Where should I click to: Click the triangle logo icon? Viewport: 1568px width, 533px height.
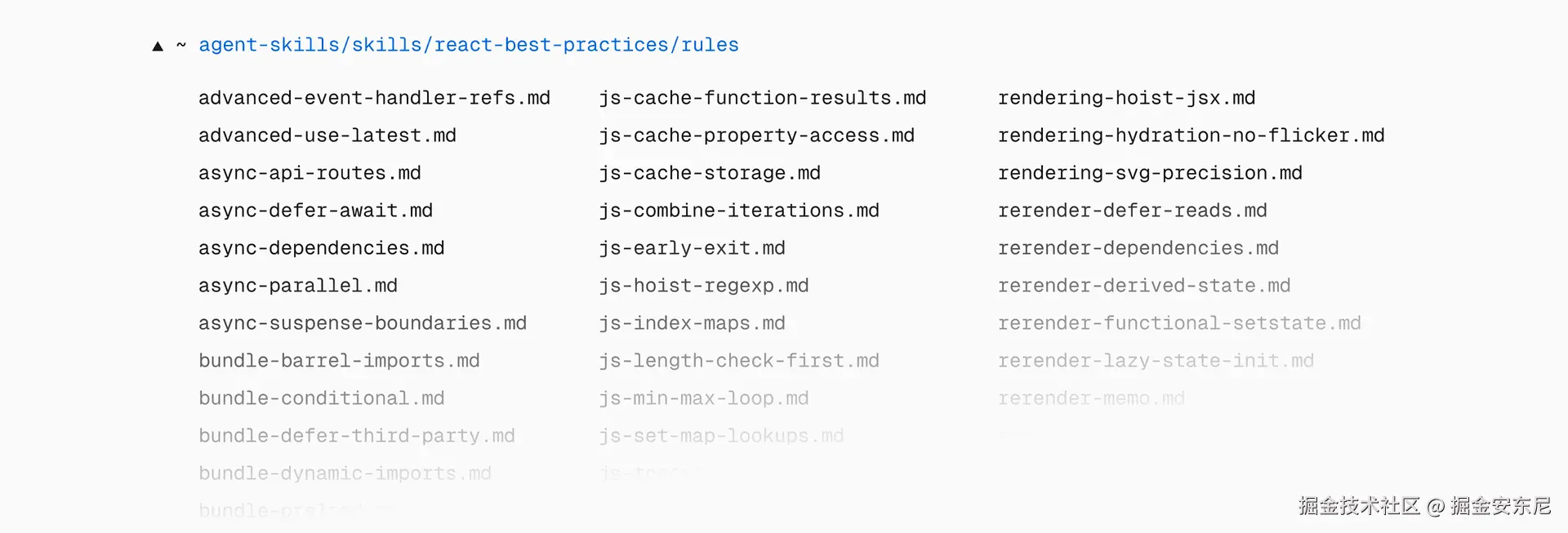pyautogui.click(x=158, y=47)
